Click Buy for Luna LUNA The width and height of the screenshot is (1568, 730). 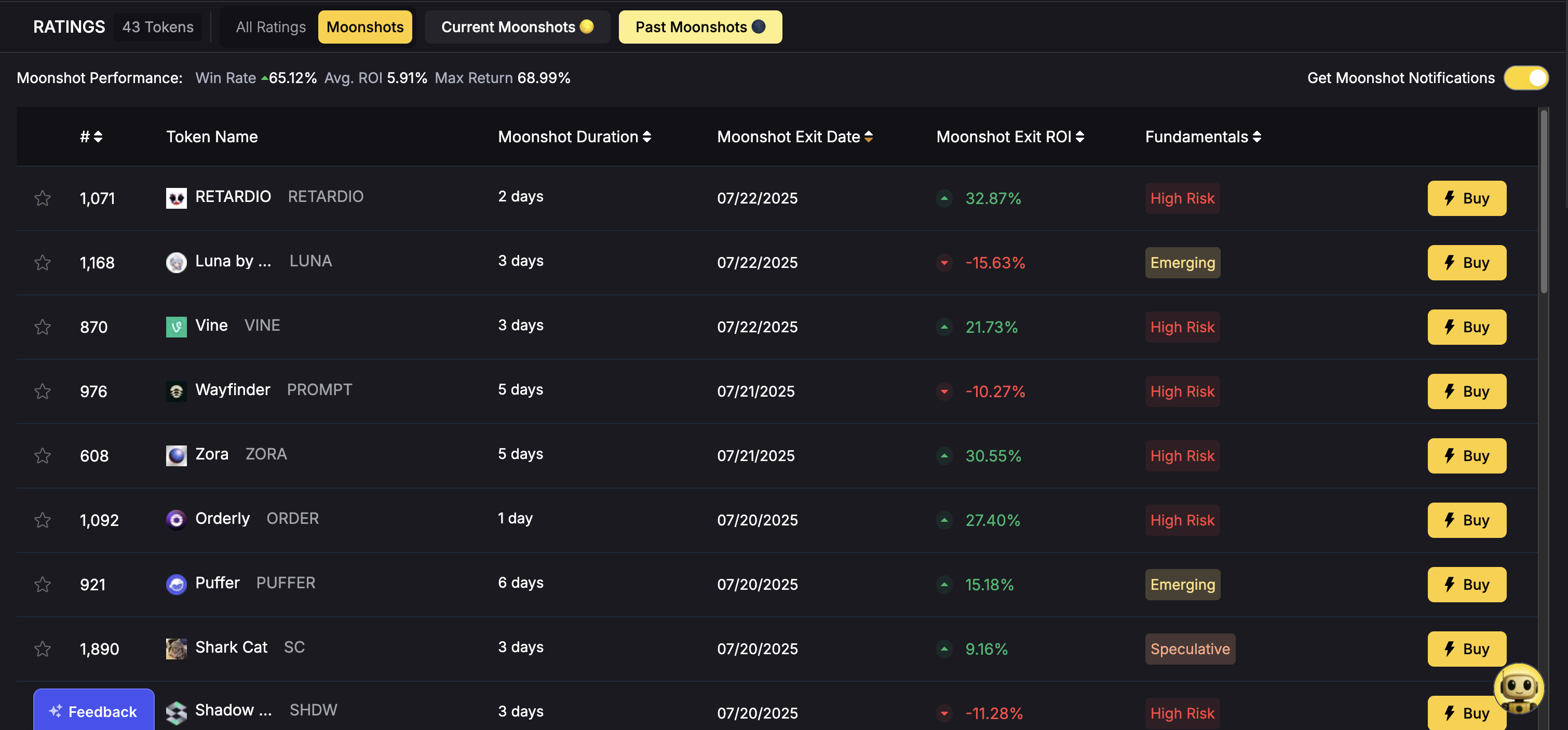click(x=1466, y=263)
